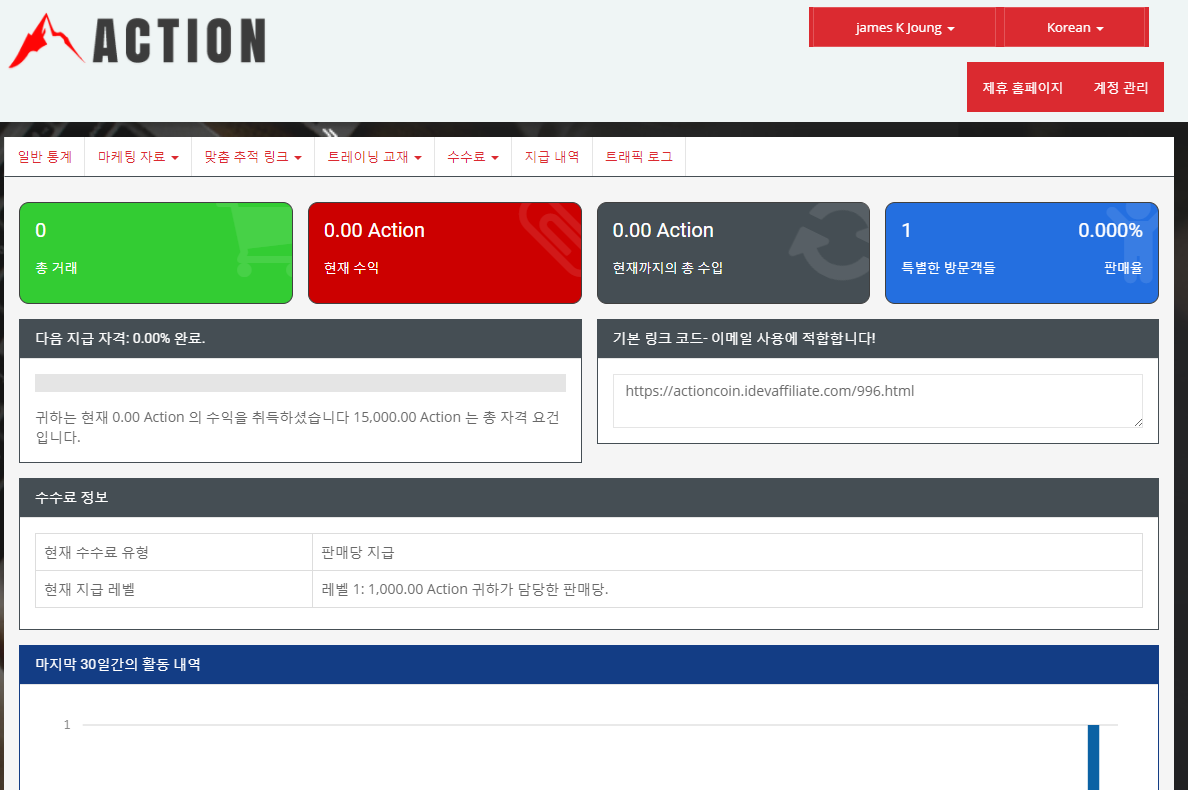Viewport: 1188px width, 790px height.
Task: Click the 다음 지급 자격 panel header
Action: [x=300, y=339]
